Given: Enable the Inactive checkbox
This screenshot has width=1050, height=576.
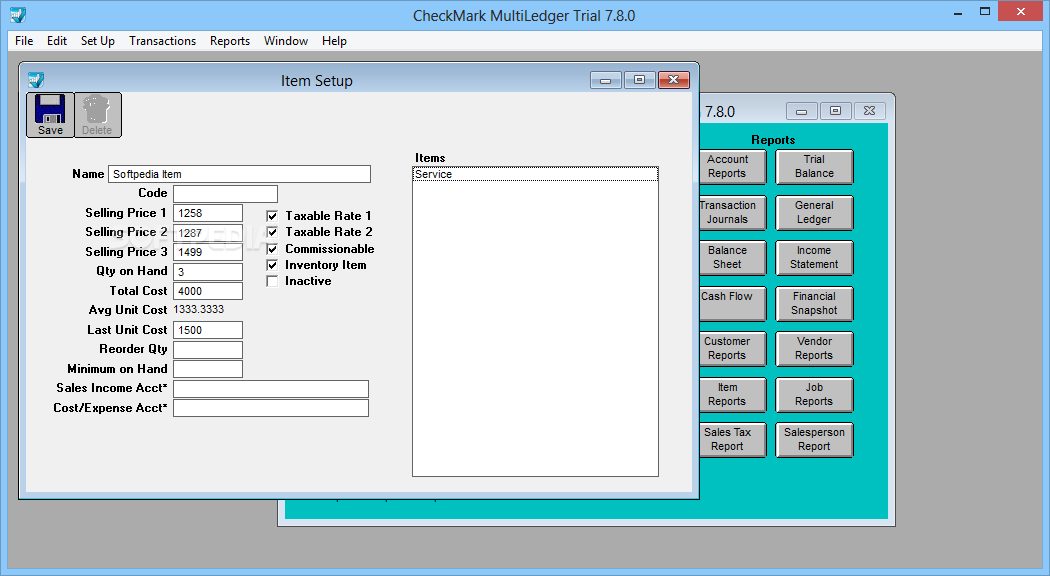Looking at the screenshot, I should pos(272,281).
